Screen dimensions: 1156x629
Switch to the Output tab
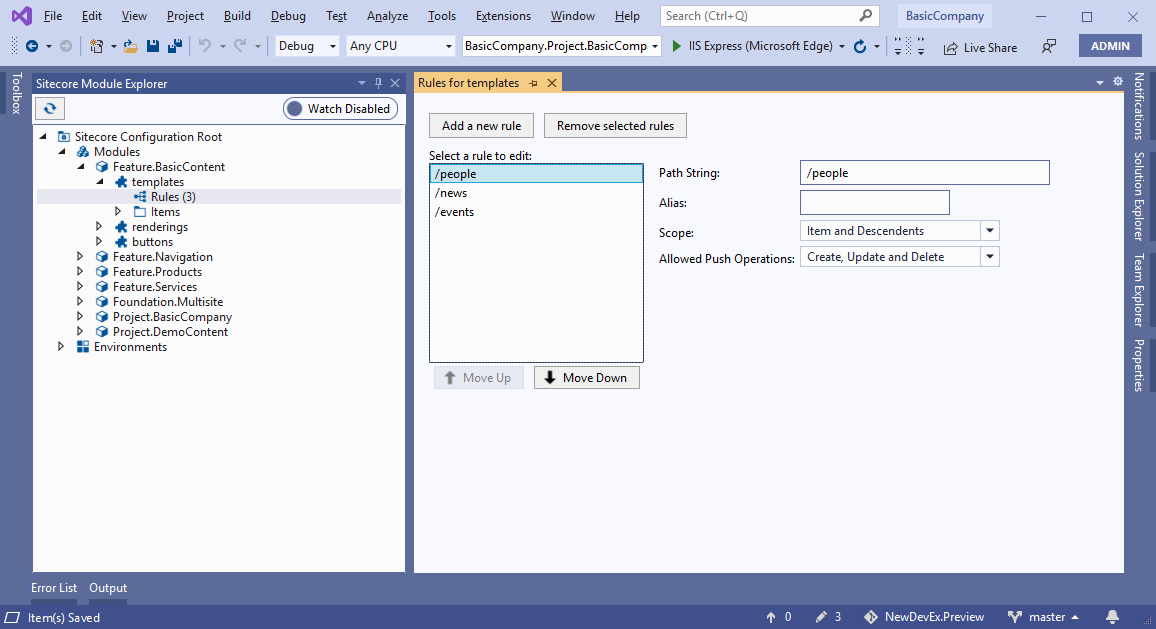108,588
